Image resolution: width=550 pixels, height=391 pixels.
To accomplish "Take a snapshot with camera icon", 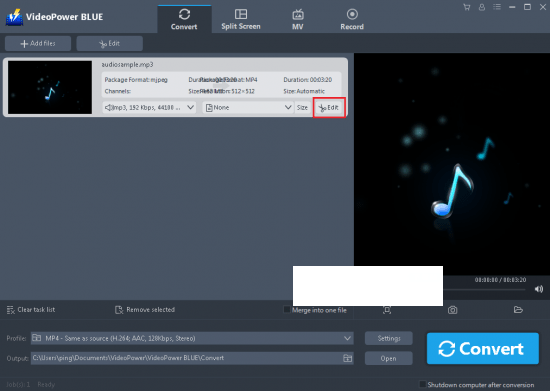I will (x=452, y=310).
